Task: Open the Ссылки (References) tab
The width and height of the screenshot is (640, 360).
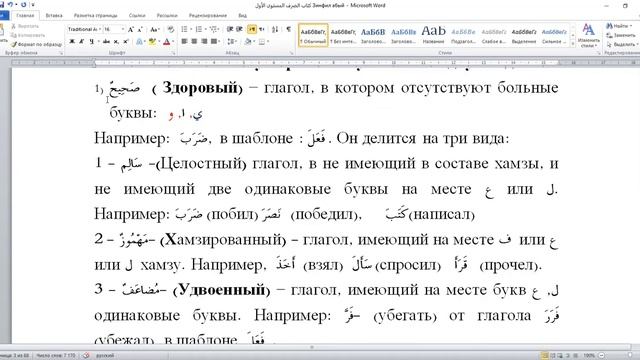Action: [x=137, y=16]
